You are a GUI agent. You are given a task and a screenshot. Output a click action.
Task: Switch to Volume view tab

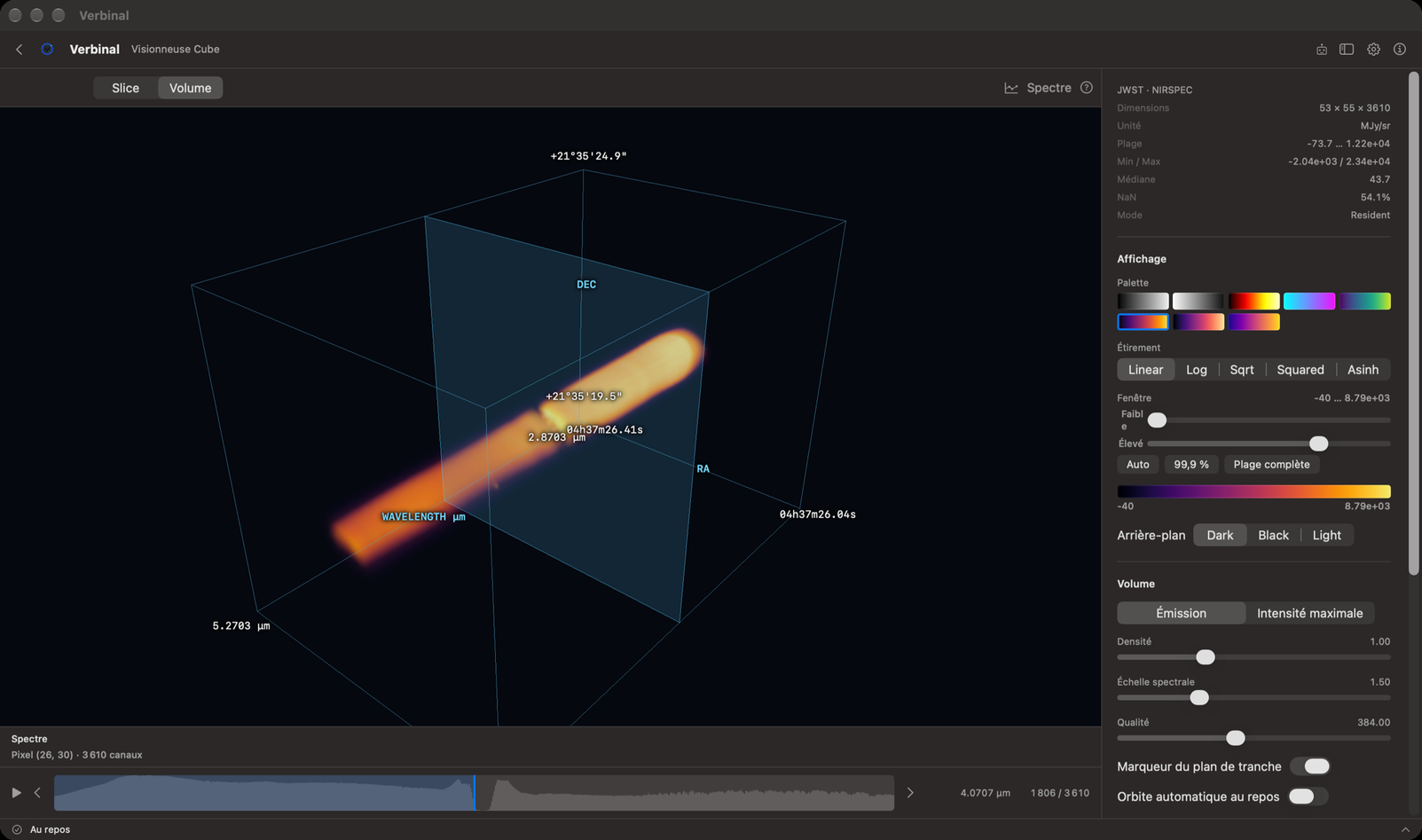[x=190, y=88]
